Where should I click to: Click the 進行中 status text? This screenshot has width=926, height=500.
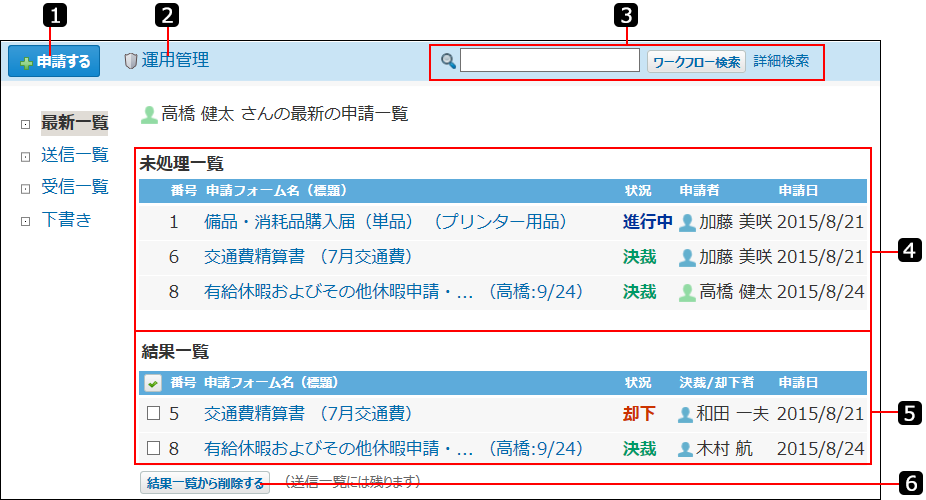tap(647, 222)
